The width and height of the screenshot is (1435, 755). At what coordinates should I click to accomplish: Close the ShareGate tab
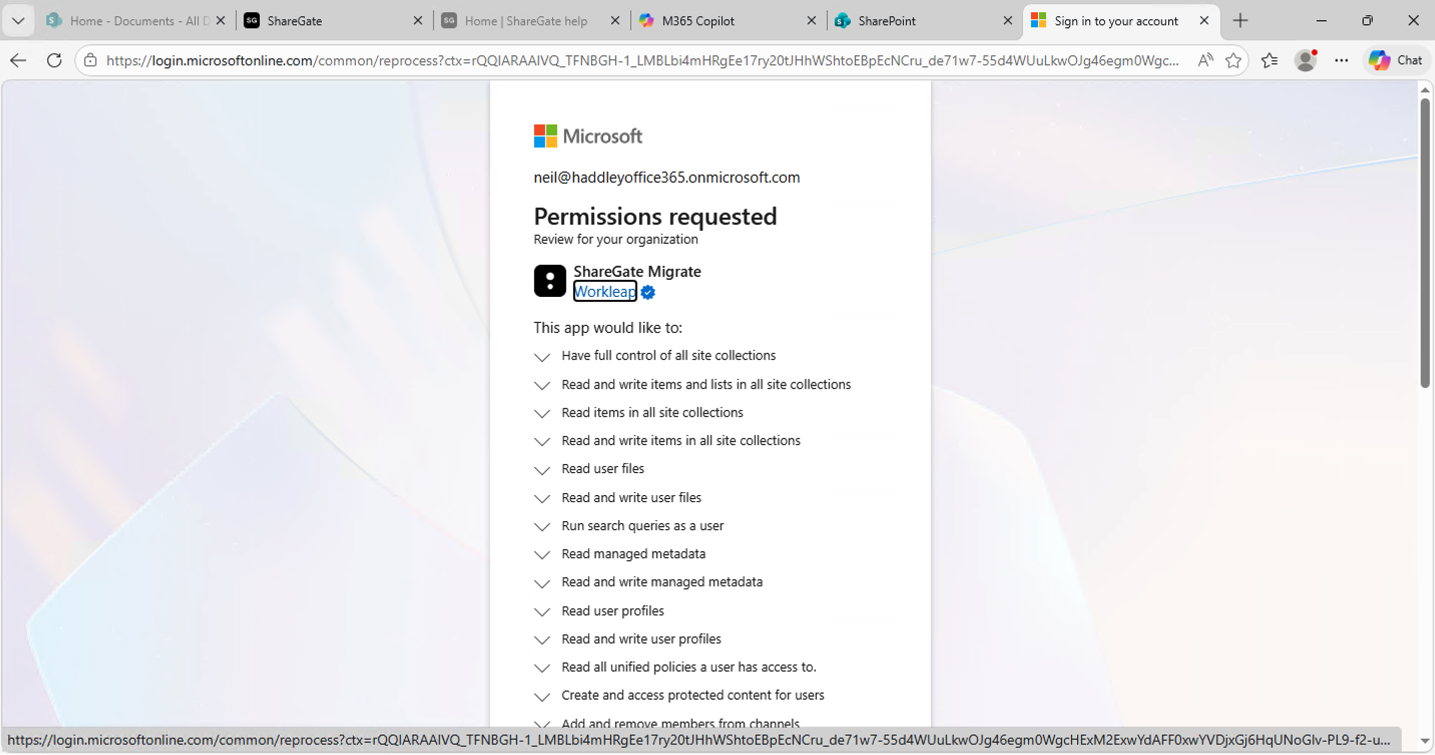(418, 20)
